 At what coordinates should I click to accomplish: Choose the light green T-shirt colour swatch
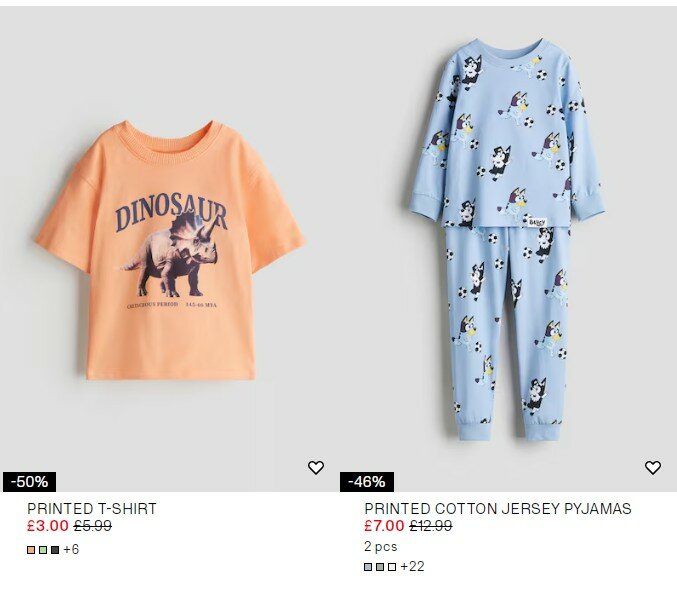point(43,550)
